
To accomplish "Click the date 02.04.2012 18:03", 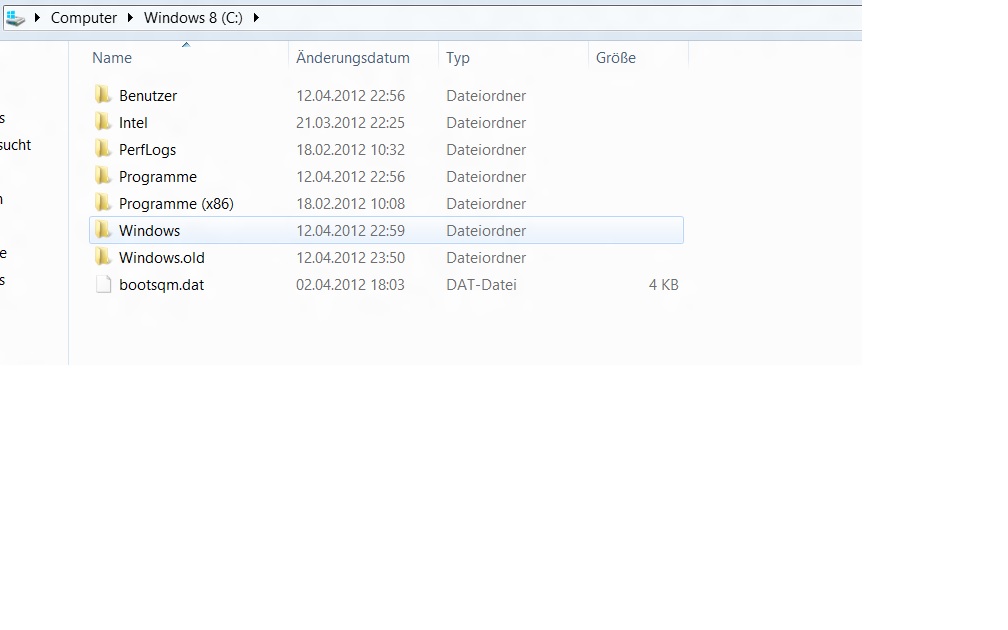I will pos(350,285).
